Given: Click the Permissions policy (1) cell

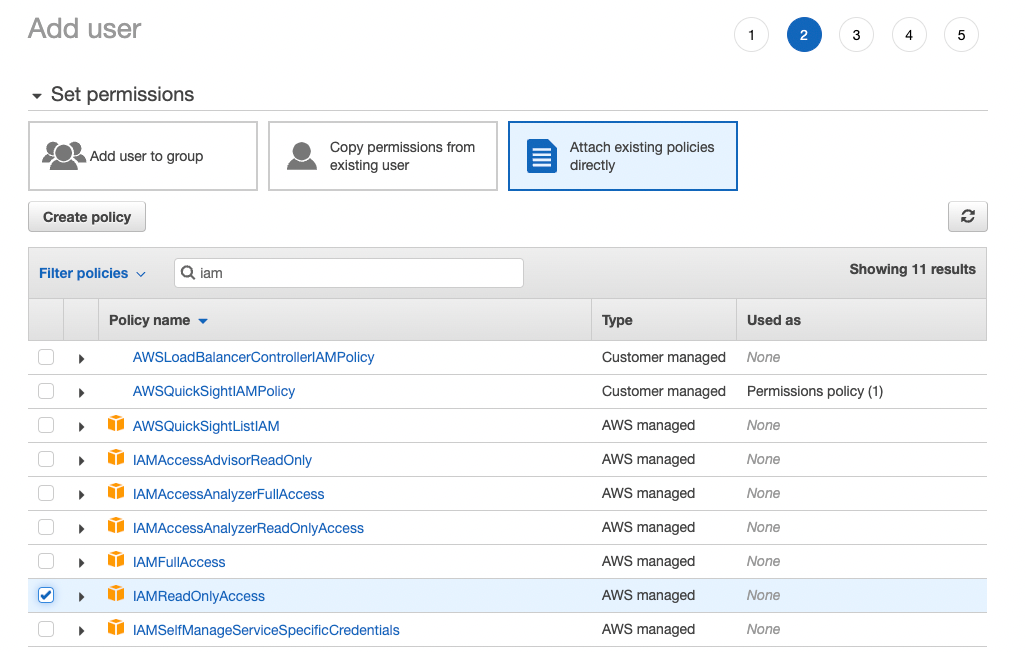Looking at the screenshot, I should (x=815, y=391).
